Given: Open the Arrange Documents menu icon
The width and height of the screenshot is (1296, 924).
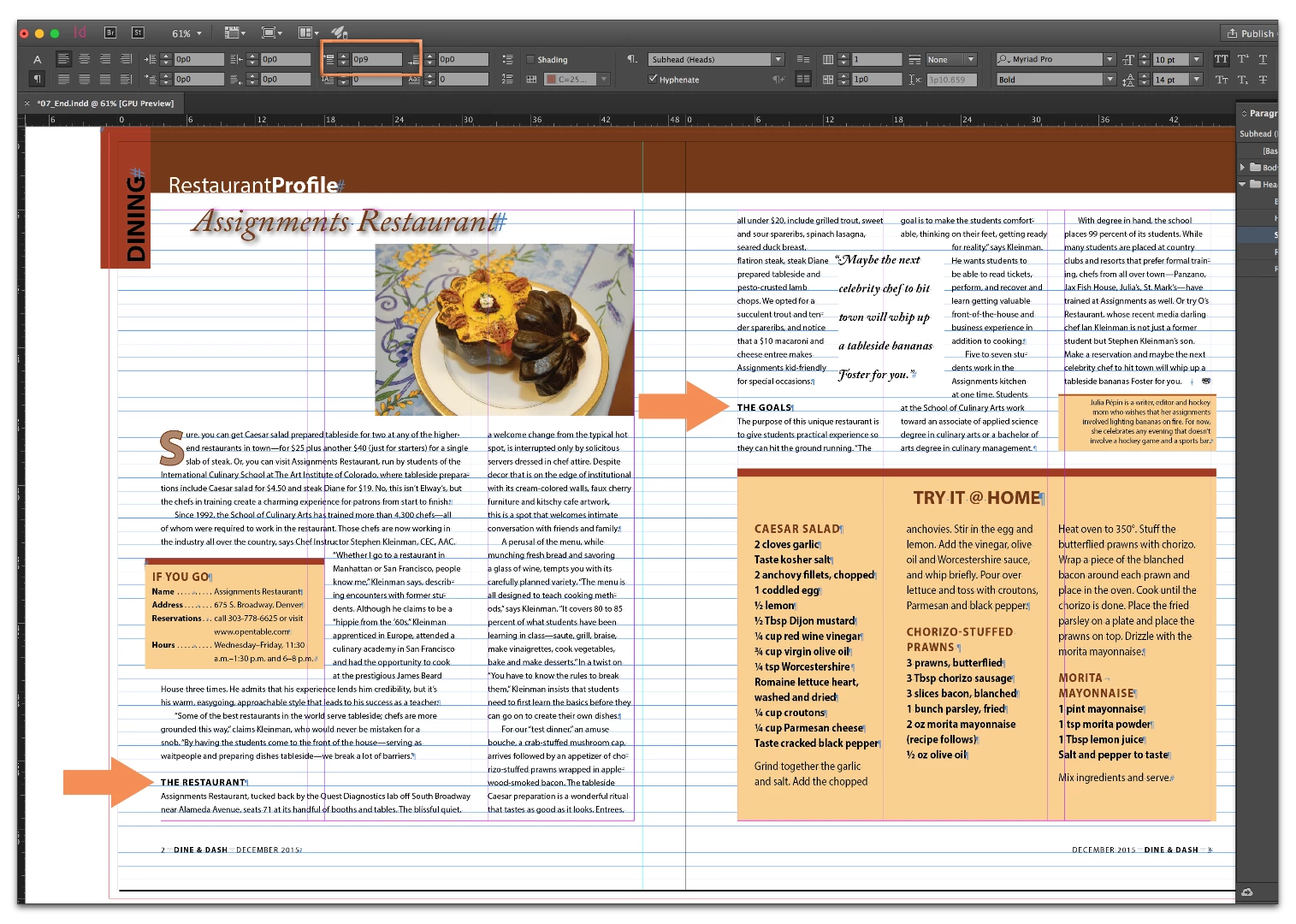Looking at the screenshot, I should pos(308,33).
